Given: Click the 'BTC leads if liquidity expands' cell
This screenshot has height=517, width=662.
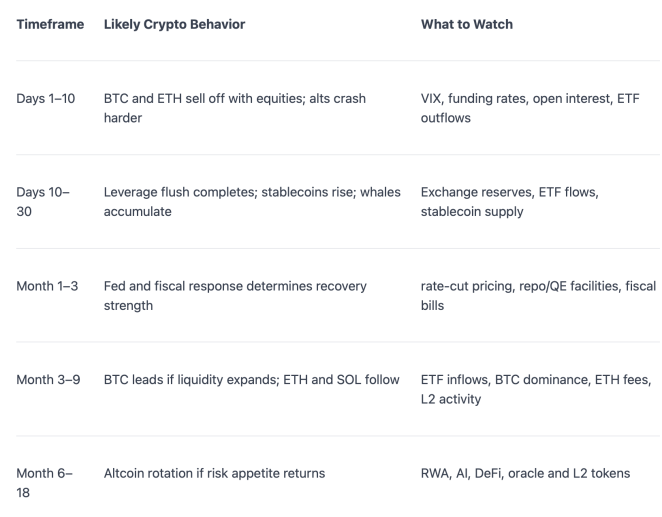Looking at the screenshot, I should [x=252, y=380].
